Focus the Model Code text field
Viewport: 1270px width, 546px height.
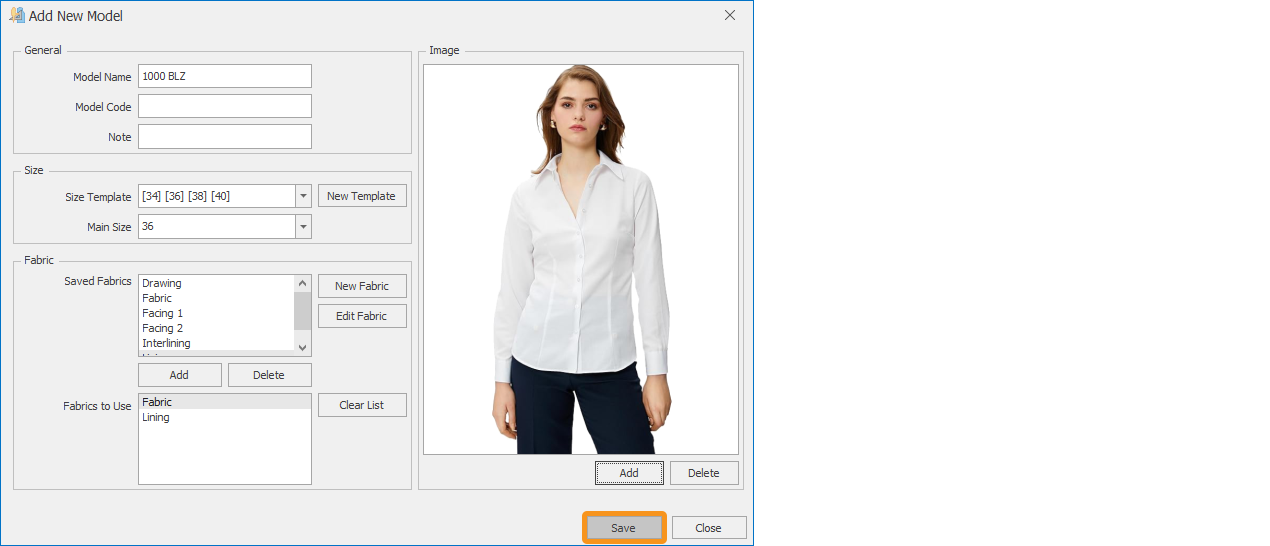point(224,106)
